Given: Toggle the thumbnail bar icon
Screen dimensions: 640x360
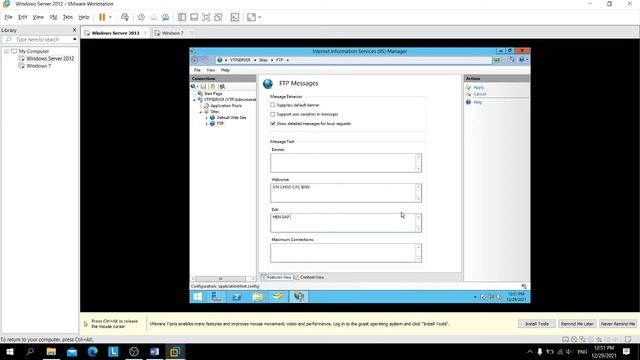Looking at the screenshot, I should pos(194,17).
